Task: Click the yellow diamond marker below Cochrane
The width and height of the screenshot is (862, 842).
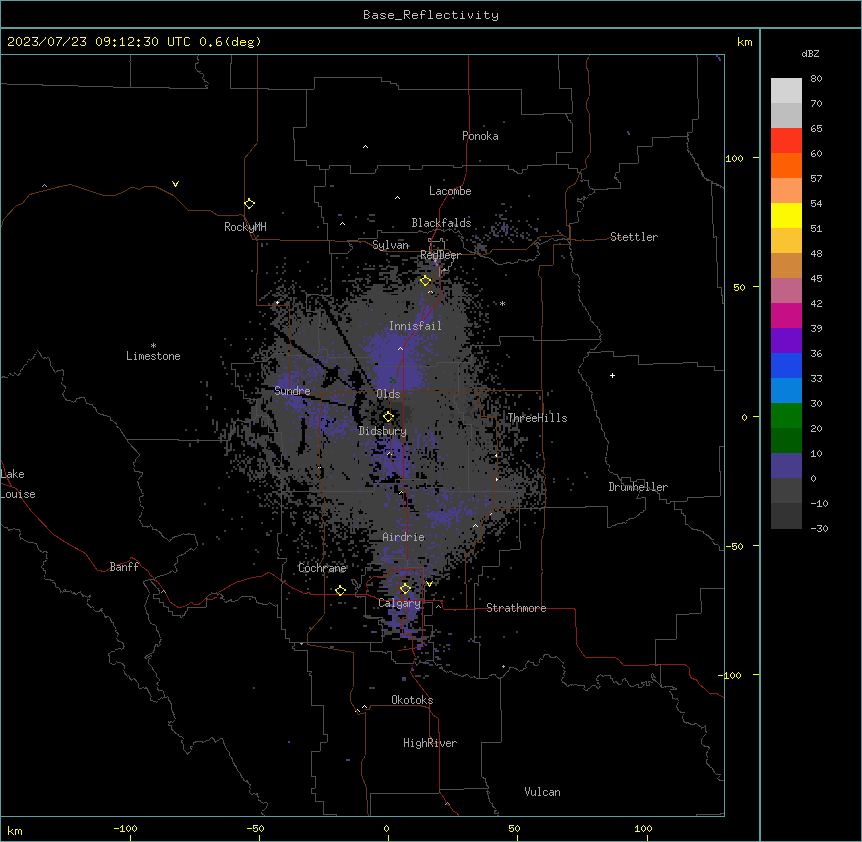Action: pos(340,590)
